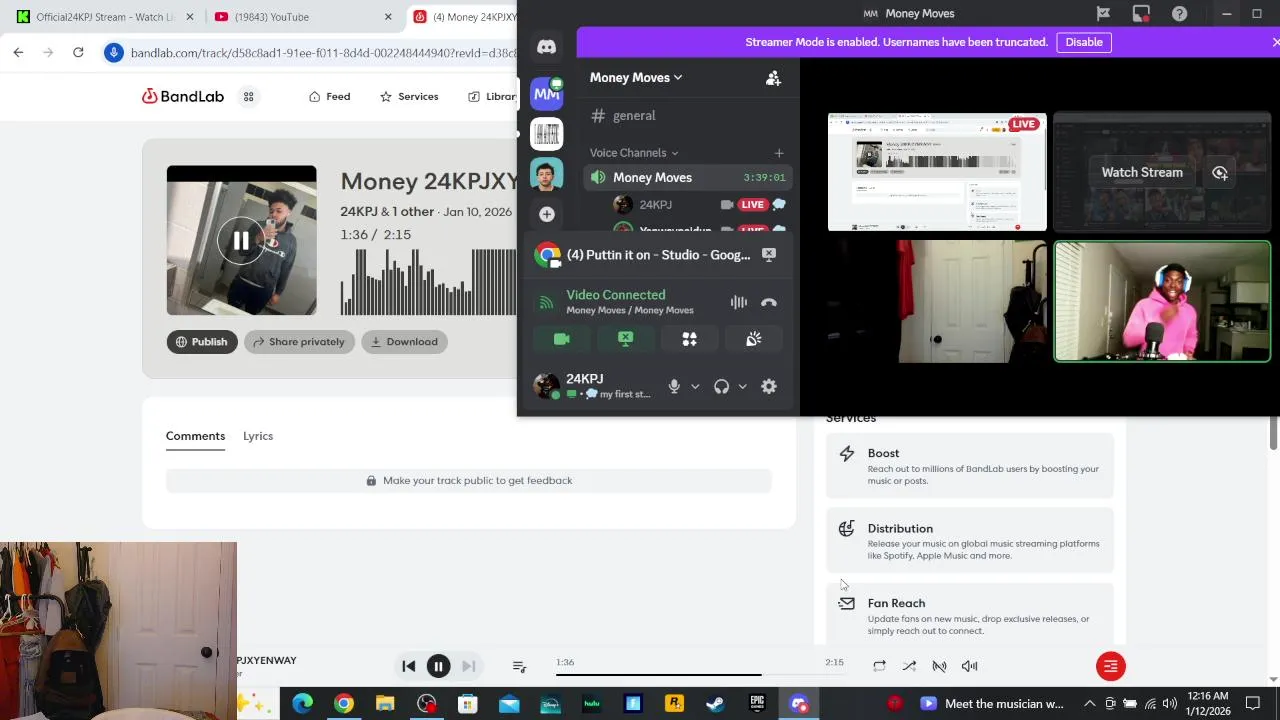Open BandLab Services menu item

(409, 97)
